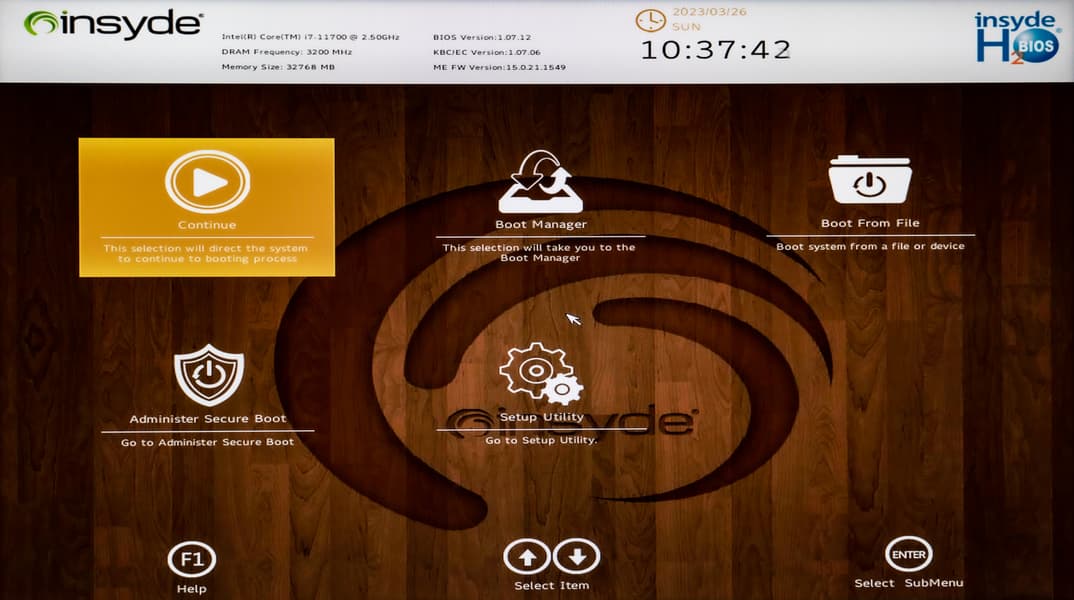Viewport: 1074px width, 600px height.
Task: Click the Memory Size: 32768 MB text
Action: tap(278, 67)
